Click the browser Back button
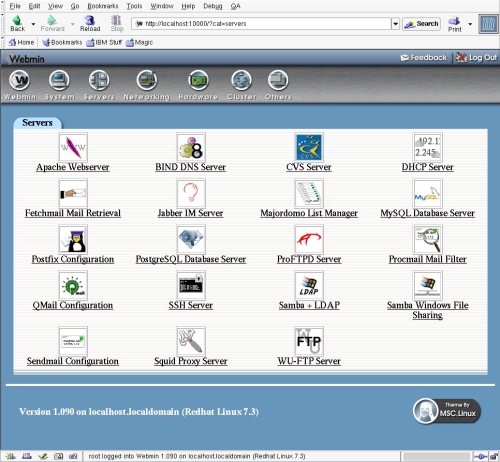 [17, 24]
